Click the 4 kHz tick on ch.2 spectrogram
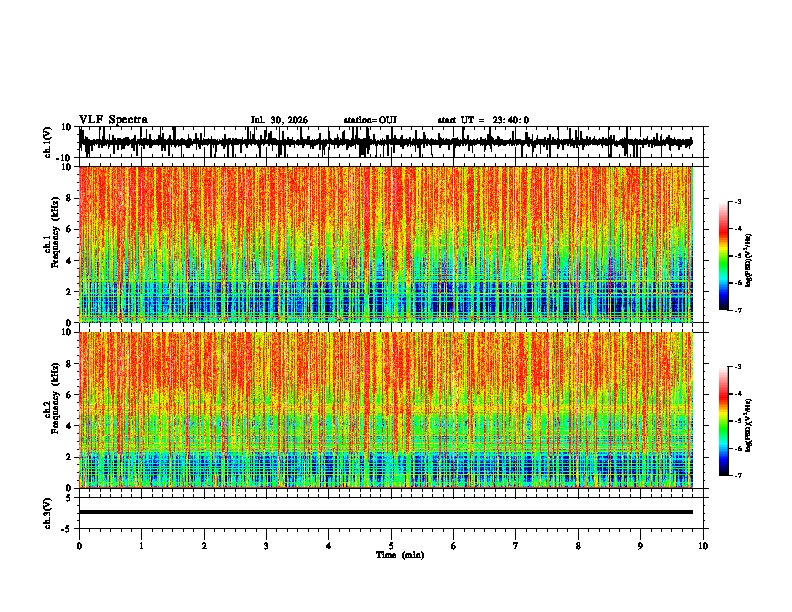The height and width of the screenshot is (612, 792). click(x=69, y=426)
